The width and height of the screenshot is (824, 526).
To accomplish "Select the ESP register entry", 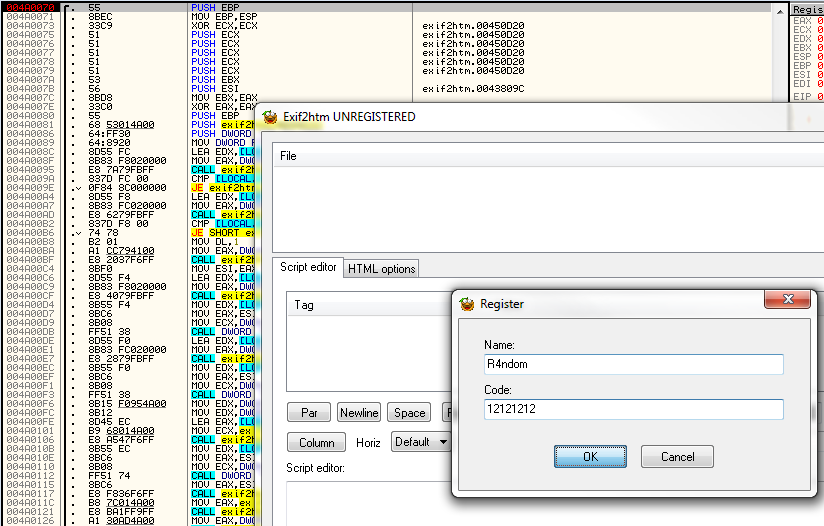I will click(x=808, y=57).
